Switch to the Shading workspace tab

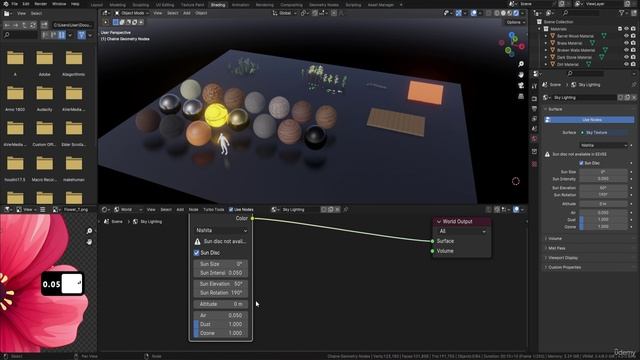click(x=218, y=5)
